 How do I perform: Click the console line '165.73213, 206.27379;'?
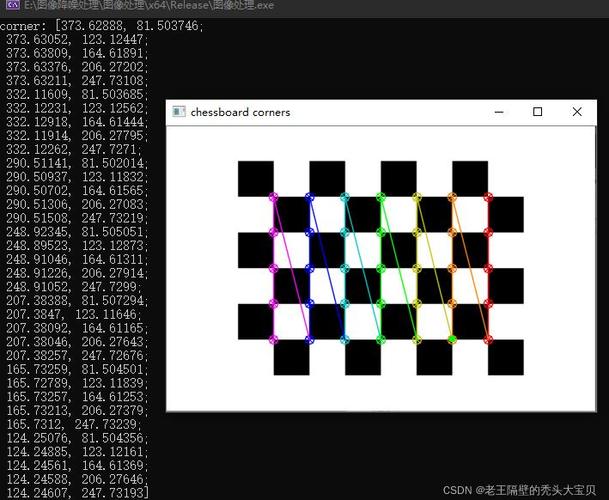[x=77, y=410]
